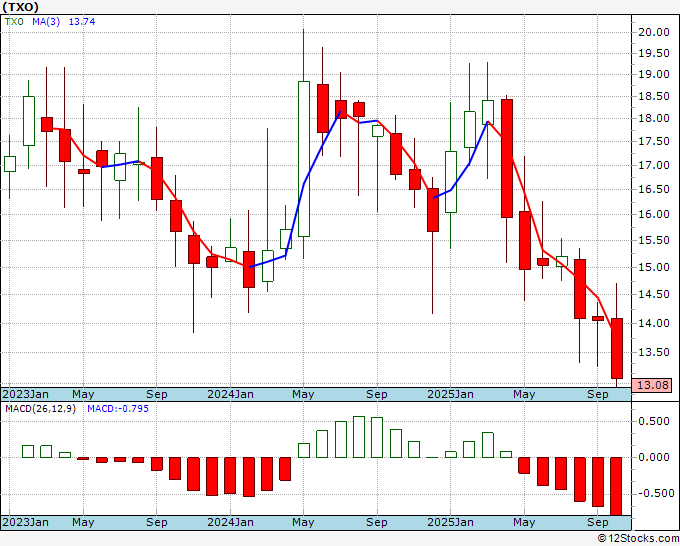Click the 18.50 price axis label

(x=654, y=97)
